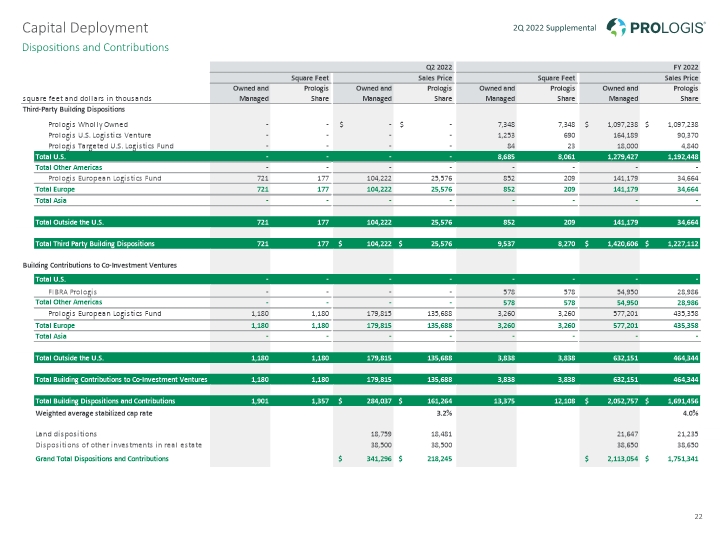
Task: Select the 'Dispositions and Contributions' subtitle
Action: click(x=96, y=47)
